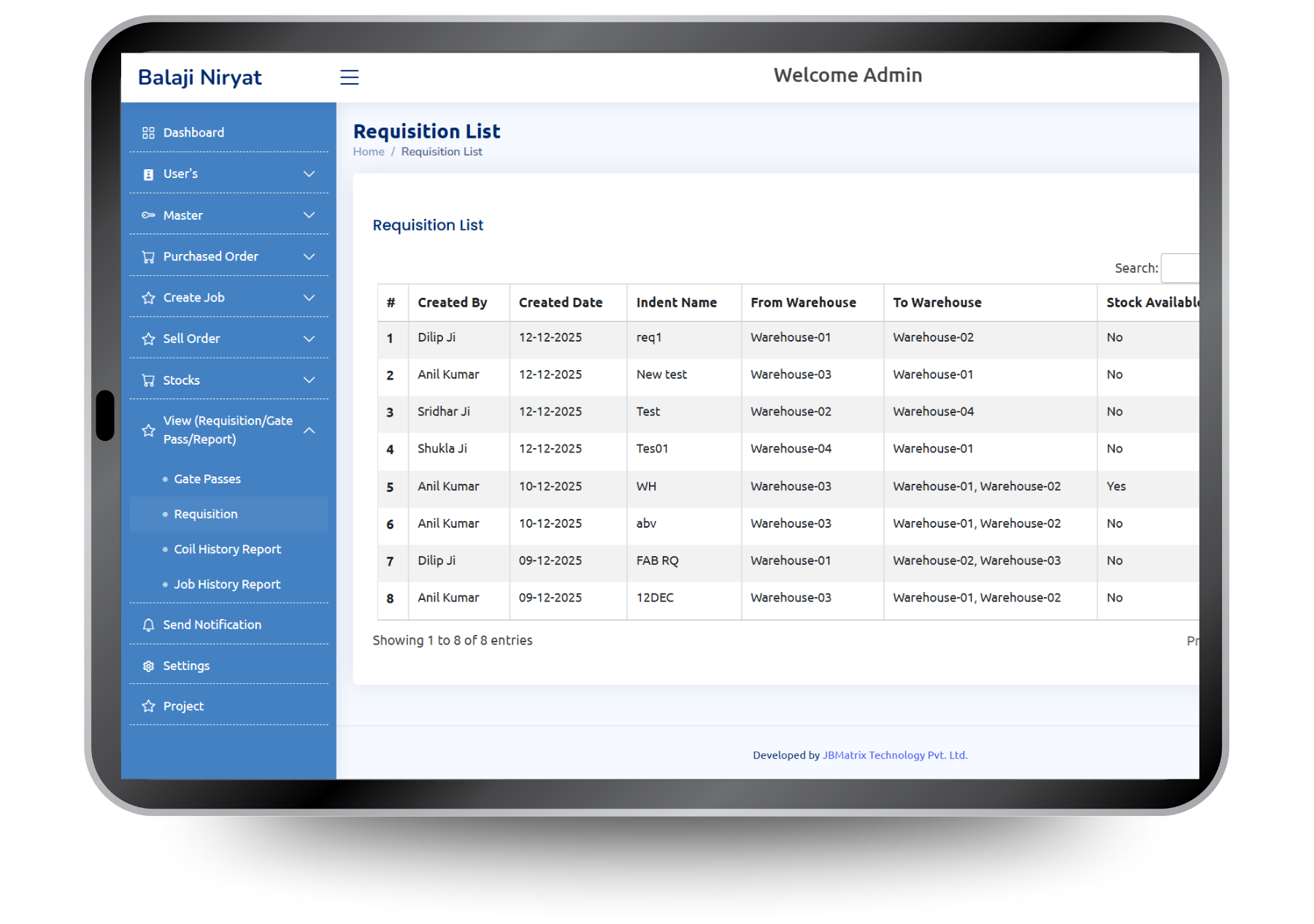Click the Search input field
Screen dimensions: 1314x924
tap(1180, 269)
